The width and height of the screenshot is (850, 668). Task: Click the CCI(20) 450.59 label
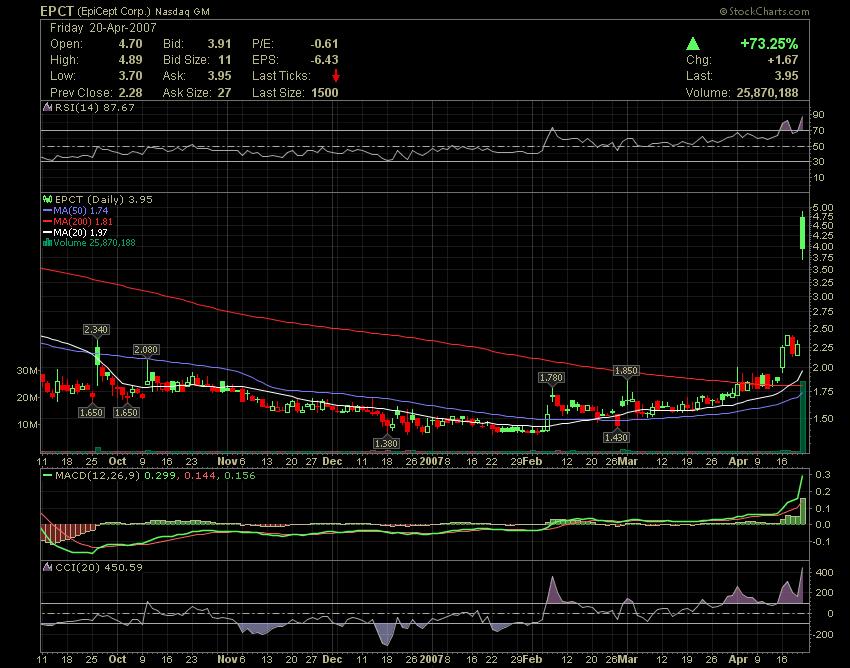[x=99, y=567]
